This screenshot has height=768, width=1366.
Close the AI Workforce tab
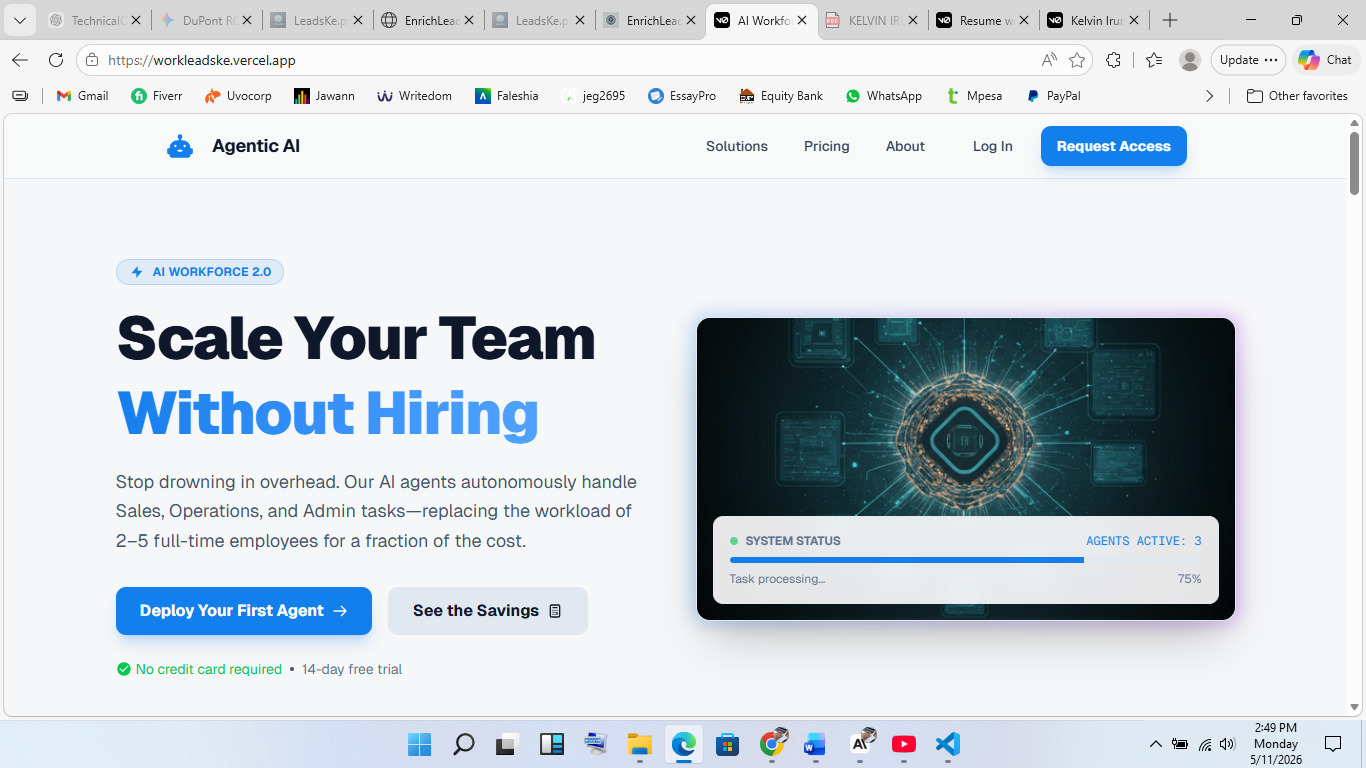(802, 20)
